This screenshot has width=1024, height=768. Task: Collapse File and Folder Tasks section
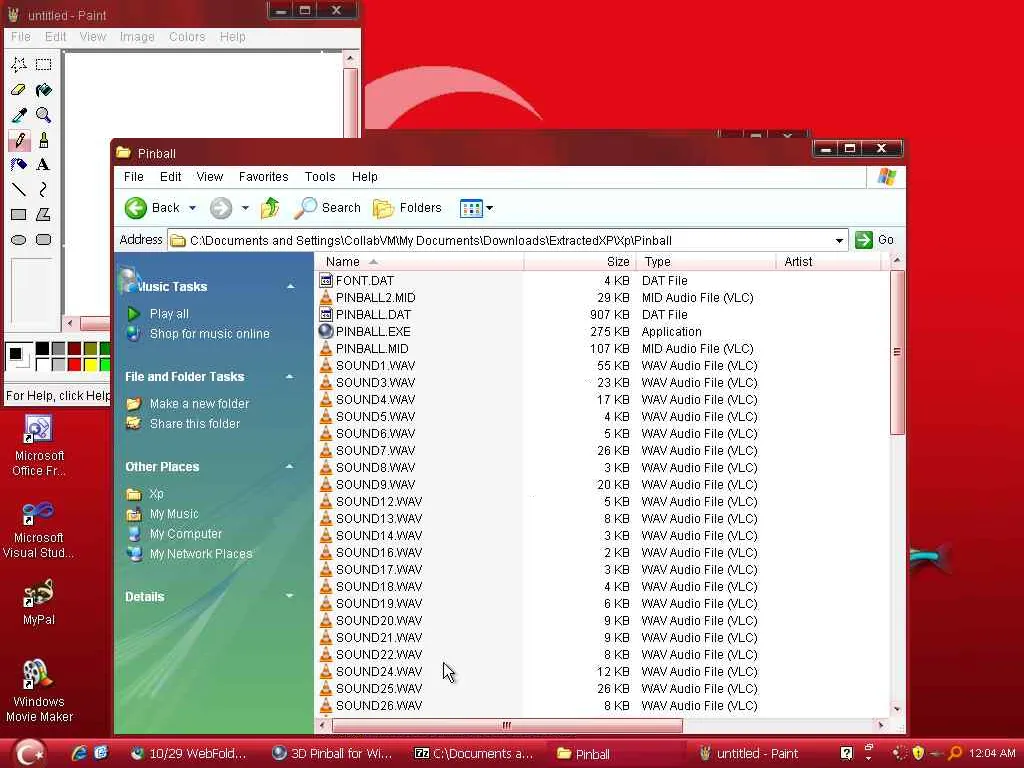[290, 377]
